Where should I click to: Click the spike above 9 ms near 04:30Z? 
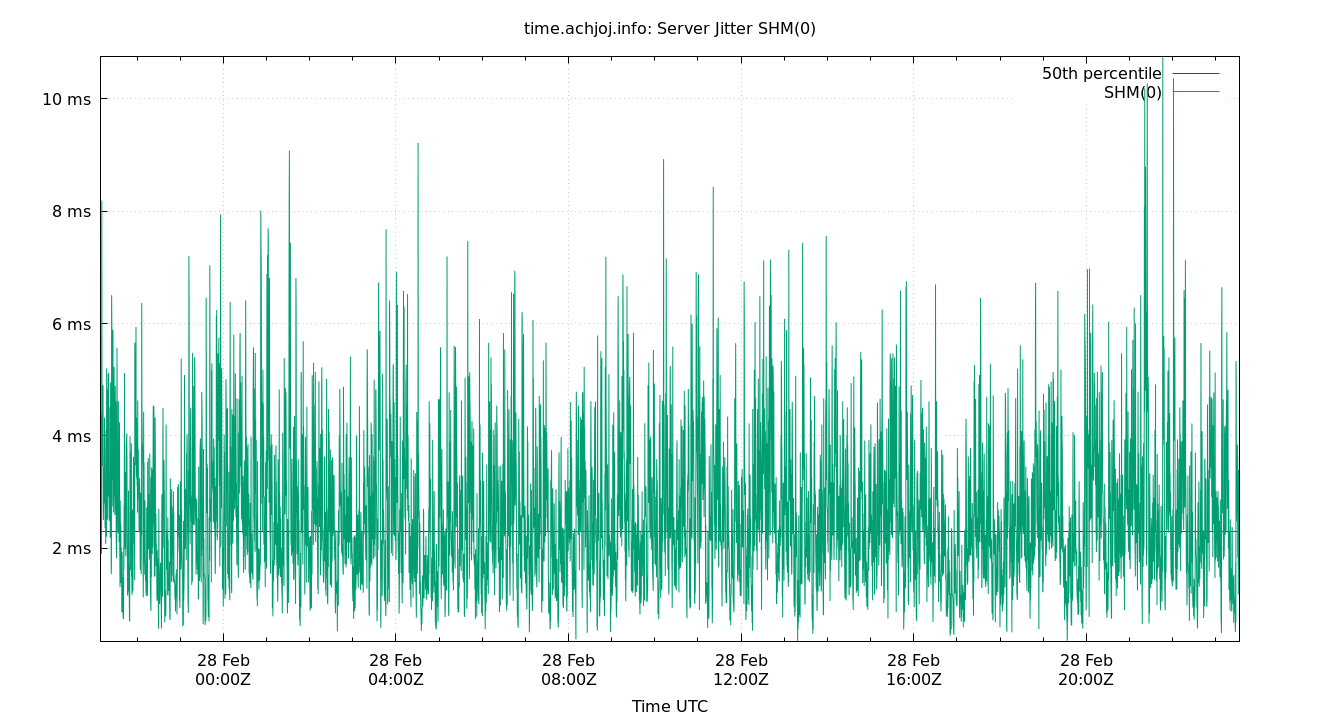(x=420, y=145)
